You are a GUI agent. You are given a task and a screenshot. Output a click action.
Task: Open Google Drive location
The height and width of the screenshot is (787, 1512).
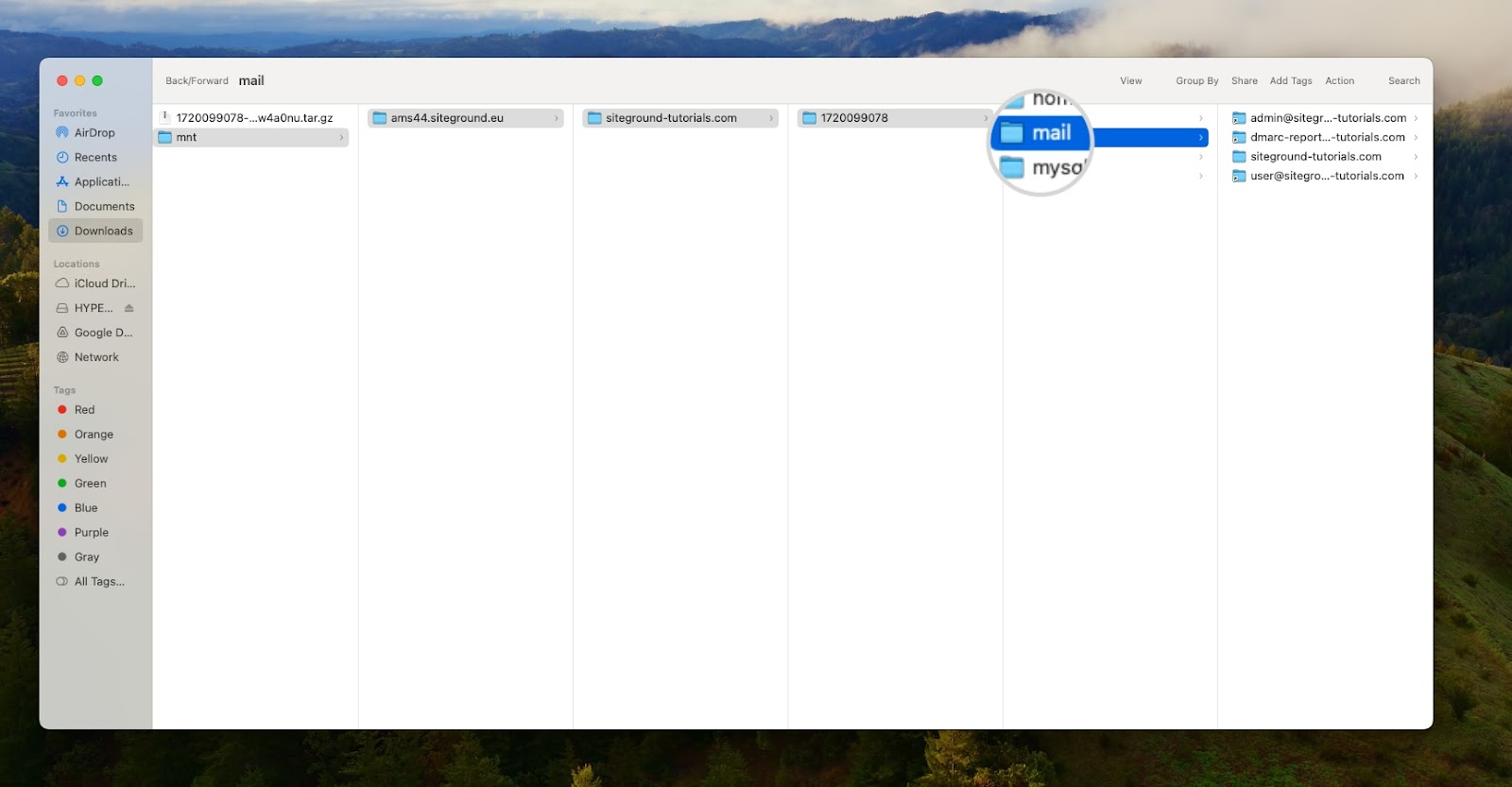point(94,333)
